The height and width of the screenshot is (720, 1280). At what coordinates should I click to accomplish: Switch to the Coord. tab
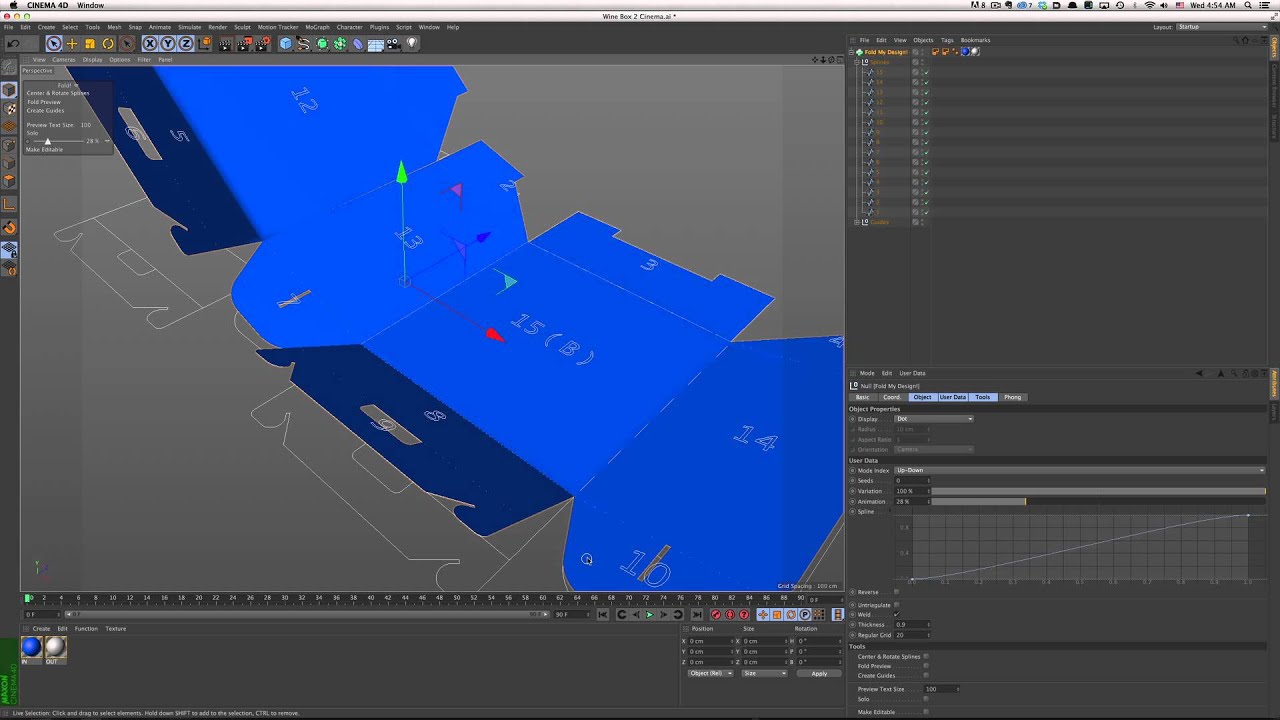coord(891,397)
